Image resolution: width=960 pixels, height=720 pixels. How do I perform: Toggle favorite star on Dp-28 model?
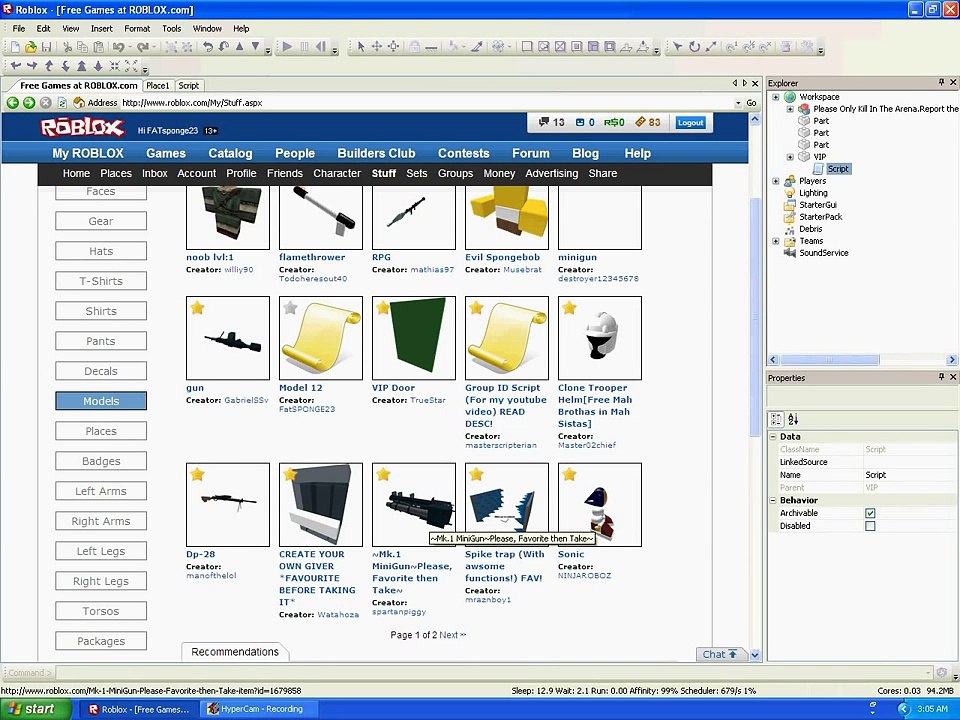pyautogui.click(x=197, y=474)
